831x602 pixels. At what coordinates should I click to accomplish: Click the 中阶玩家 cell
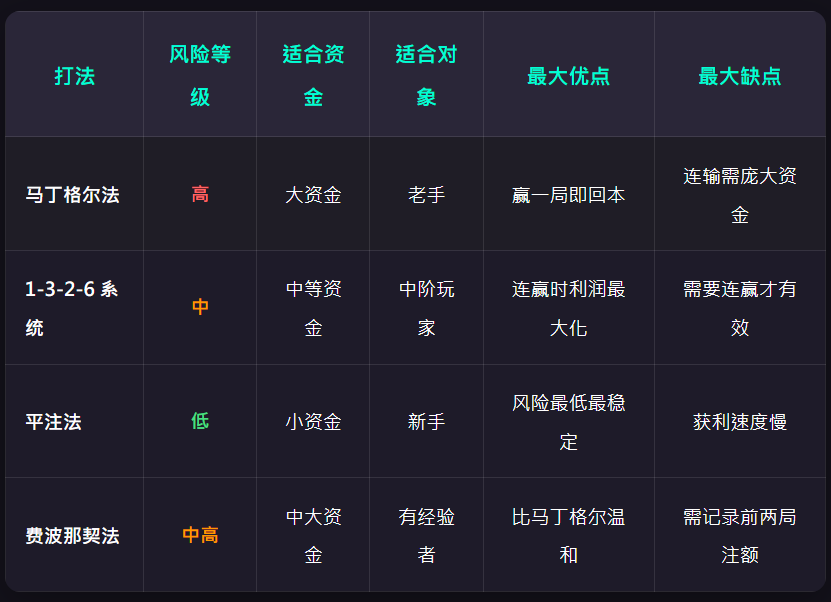pyautogui.click(x=426, y=308)
